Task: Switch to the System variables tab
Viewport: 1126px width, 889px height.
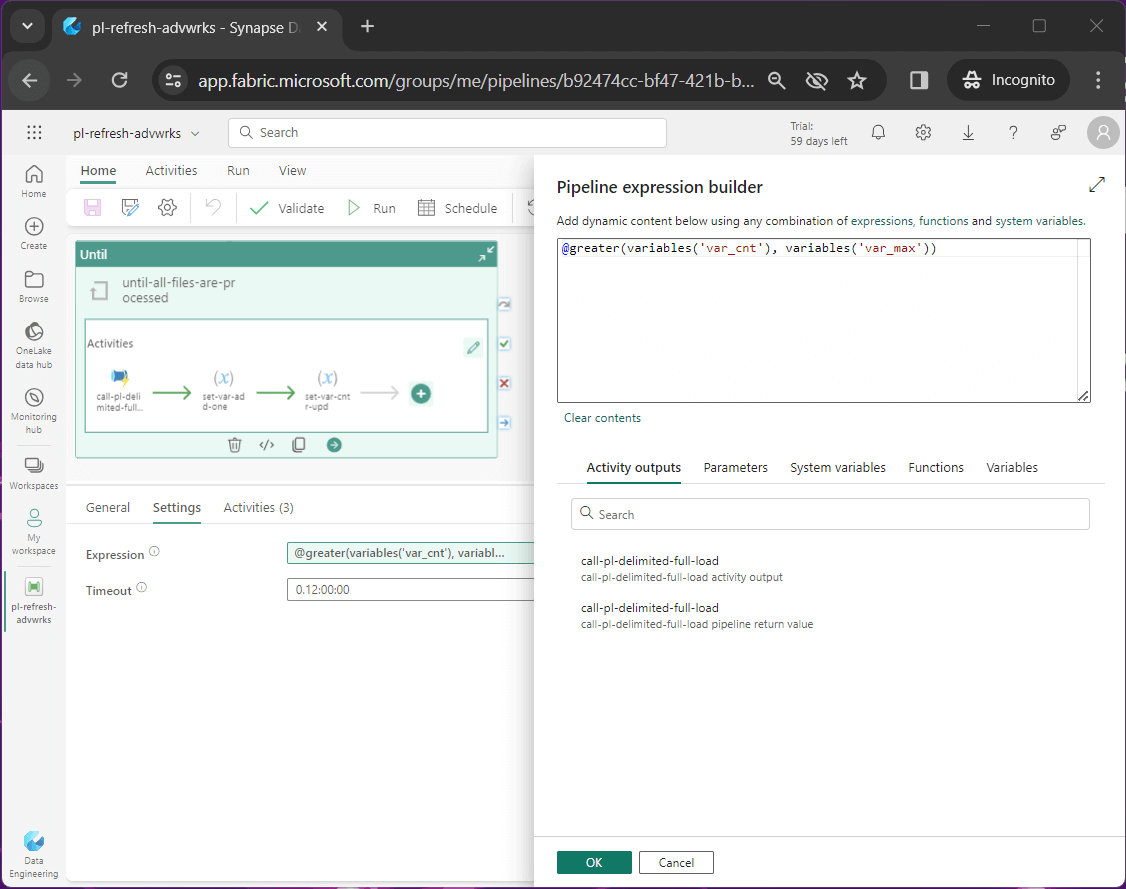Action: 837,467
